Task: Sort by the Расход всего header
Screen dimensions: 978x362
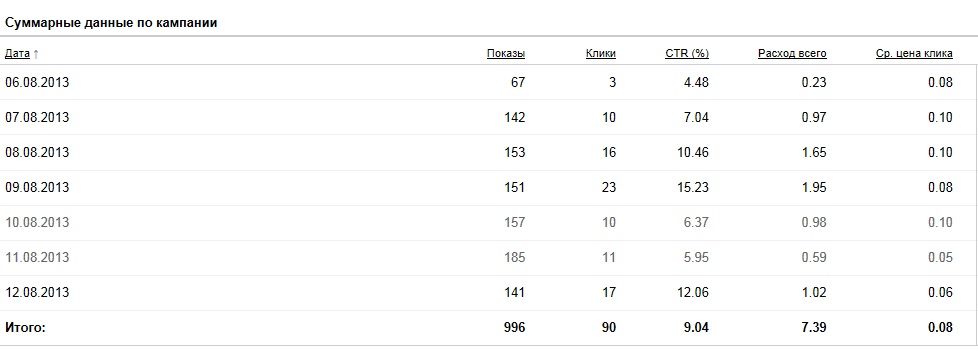Action: pos(792,54)
